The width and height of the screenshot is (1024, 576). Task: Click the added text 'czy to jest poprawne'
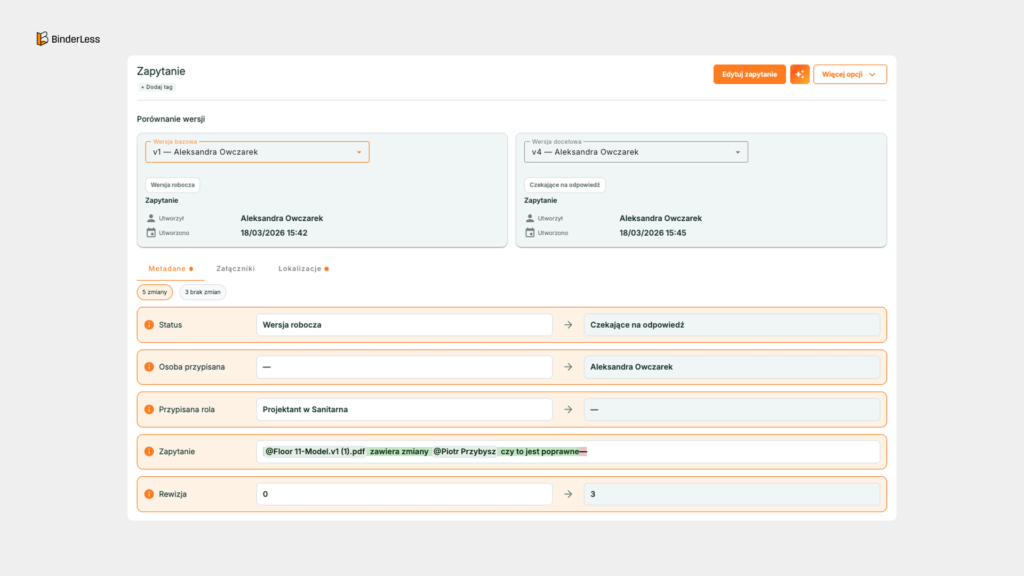(x=539, y=451)
